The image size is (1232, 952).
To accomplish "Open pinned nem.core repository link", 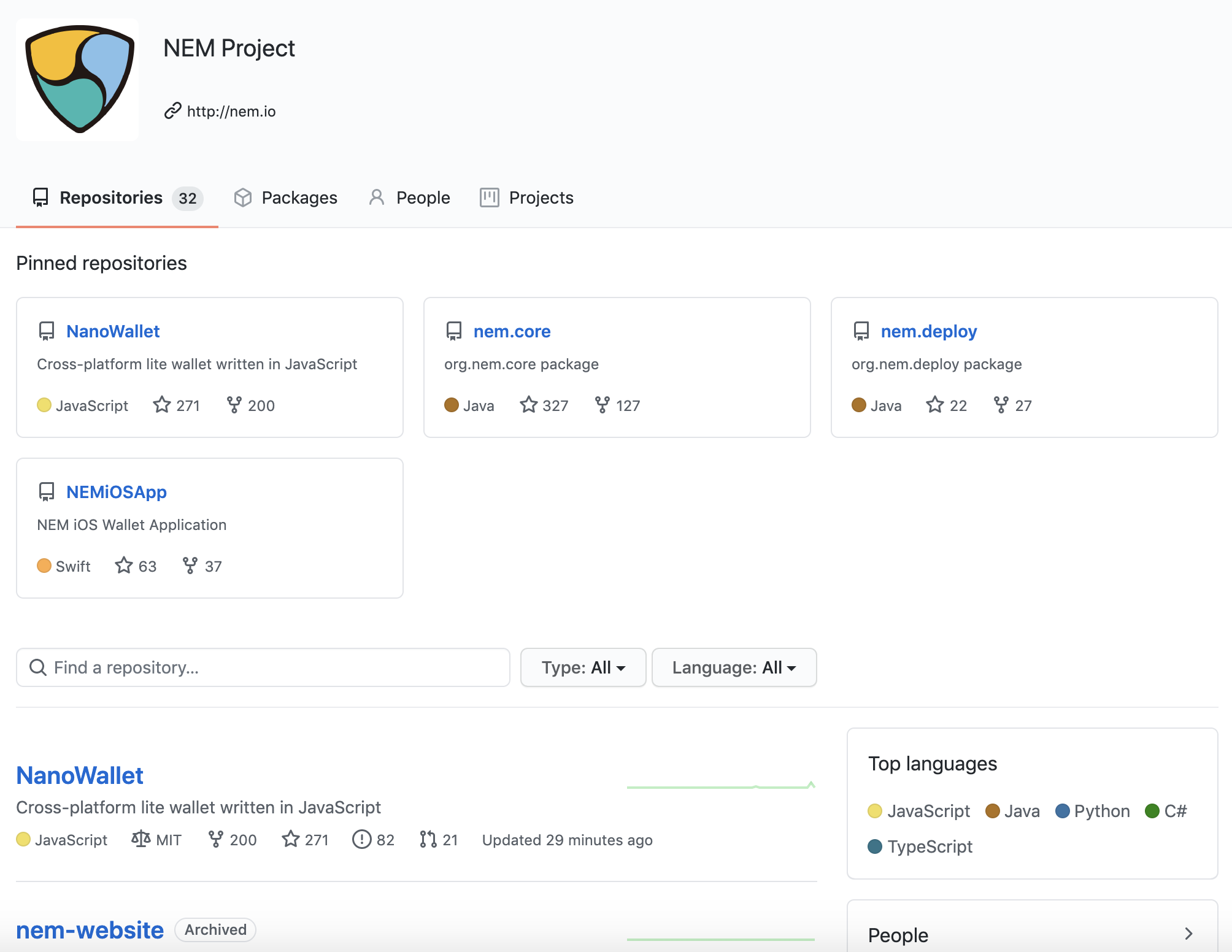I will [x=512, y=331].
